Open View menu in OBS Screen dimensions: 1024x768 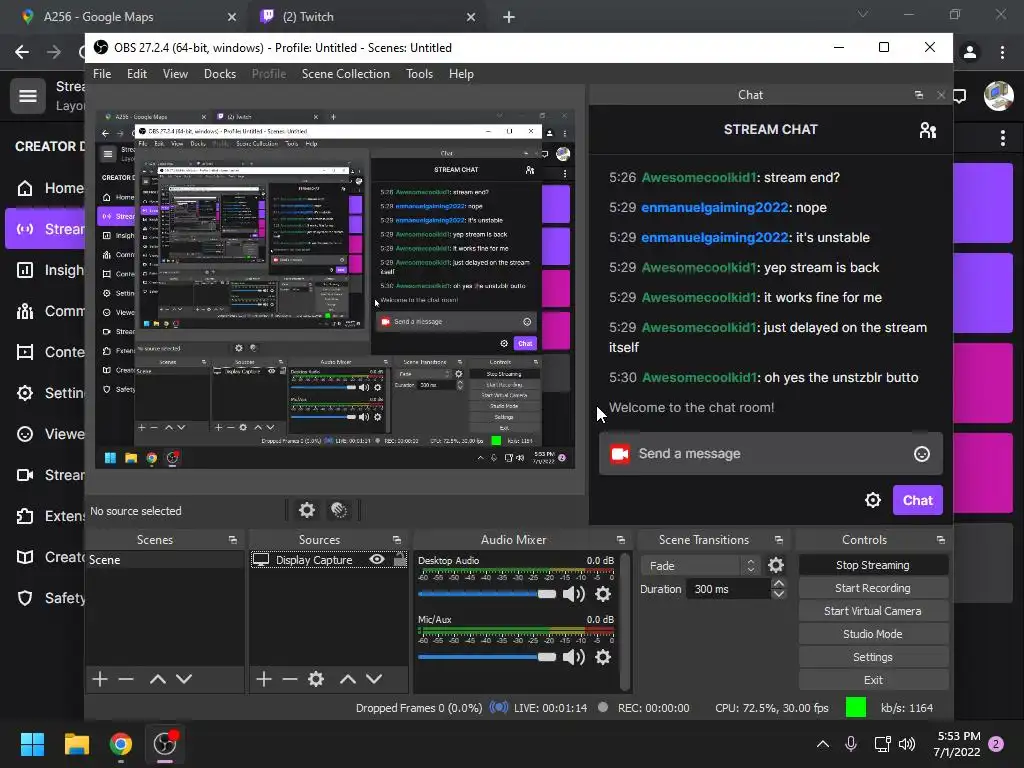(x=175, y=74)
